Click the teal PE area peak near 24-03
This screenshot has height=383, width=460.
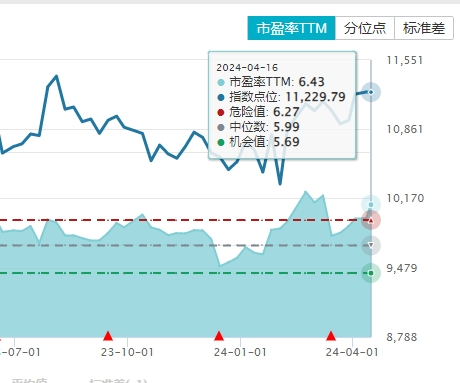pos(305,192)
